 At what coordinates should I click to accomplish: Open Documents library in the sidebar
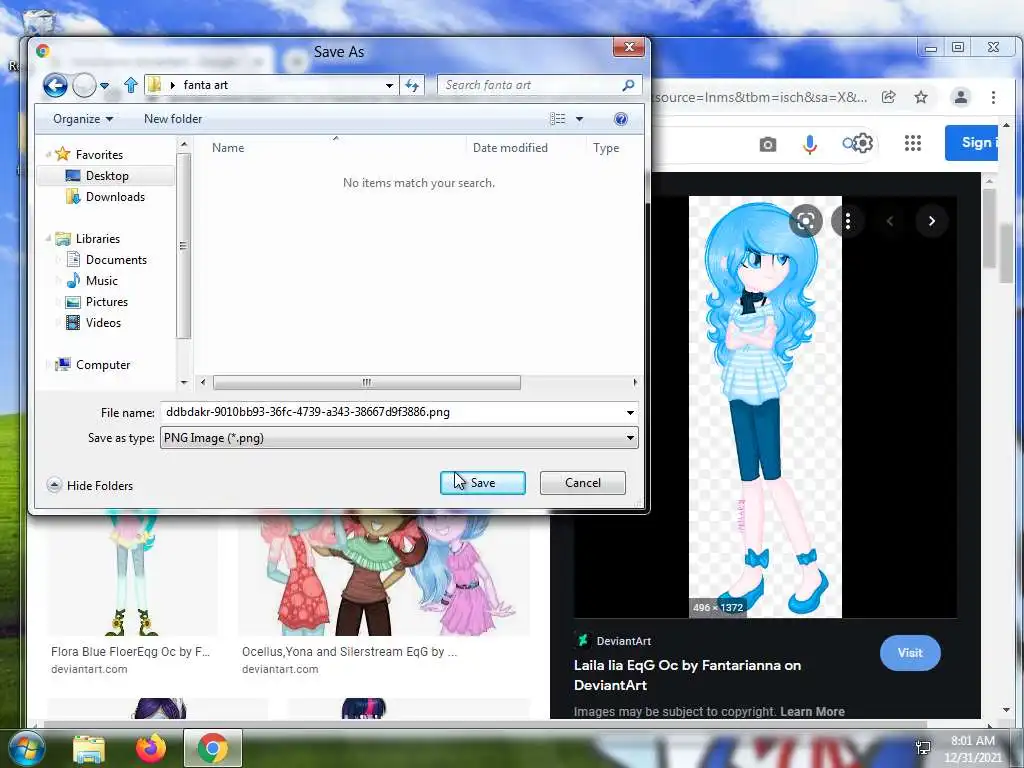click(116, 259)
